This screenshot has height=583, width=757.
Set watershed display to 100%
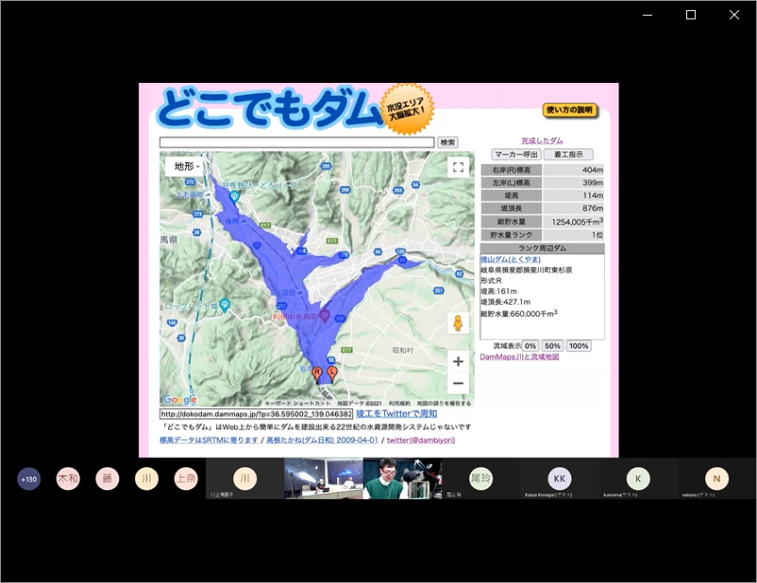[x=578, y=346]
